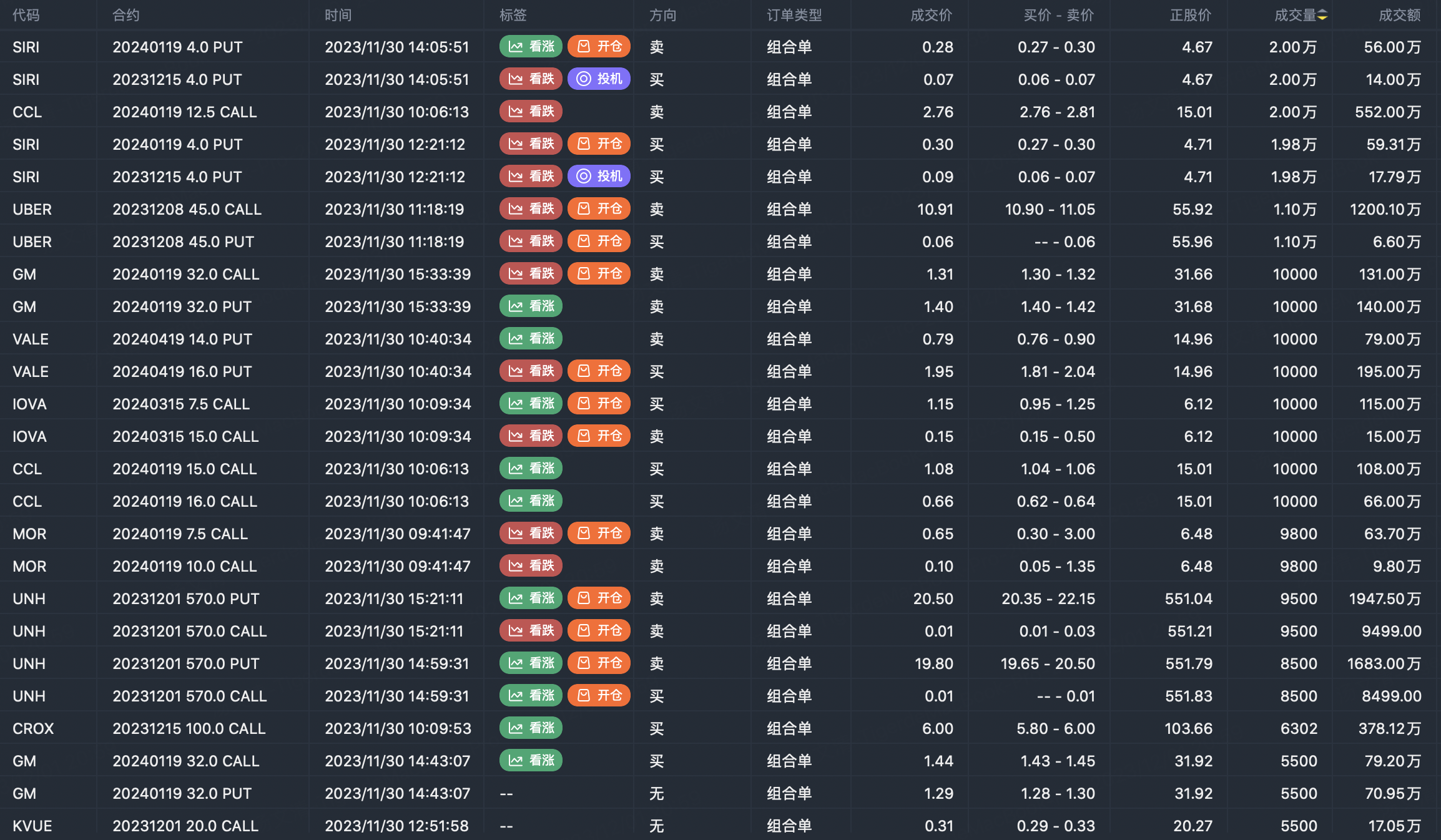Click the 开仓 tag on VALE 16.0 PUT row
Viewport: 1441px width, 840px height.
[x=599, y=371]
